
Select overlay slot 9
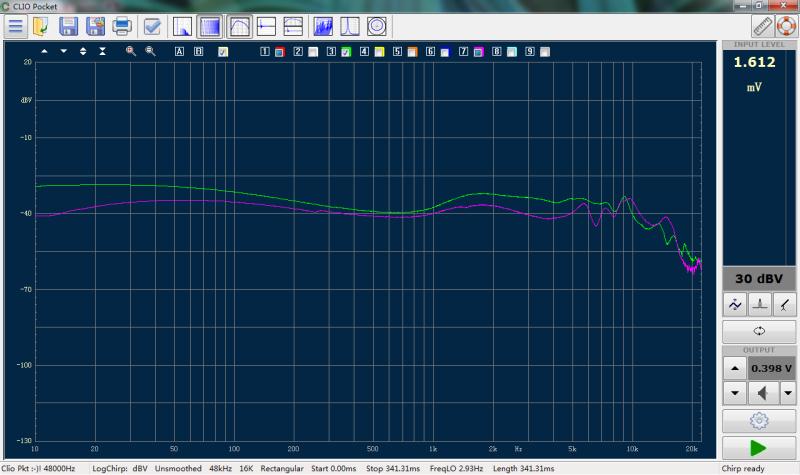click(x=530, y=52)
